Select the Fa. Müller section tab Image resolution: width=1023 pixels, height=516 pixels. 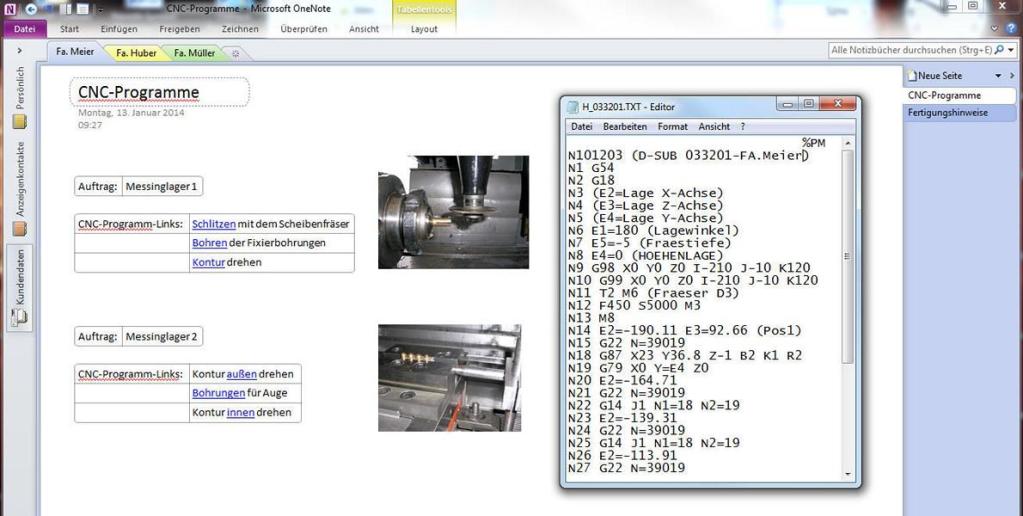(x=194, y=53)
